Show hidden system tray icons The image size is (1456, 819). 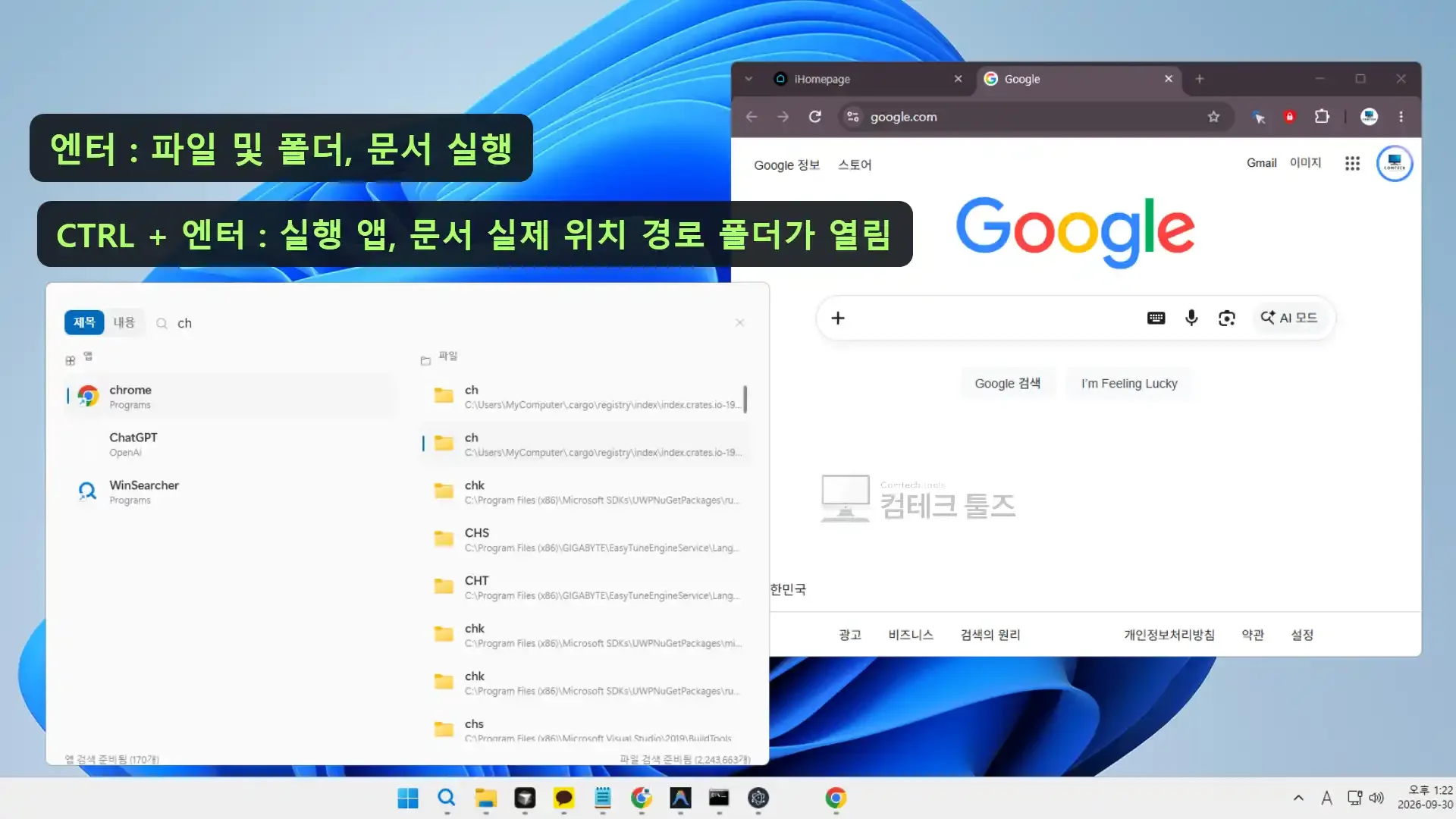1298,798
